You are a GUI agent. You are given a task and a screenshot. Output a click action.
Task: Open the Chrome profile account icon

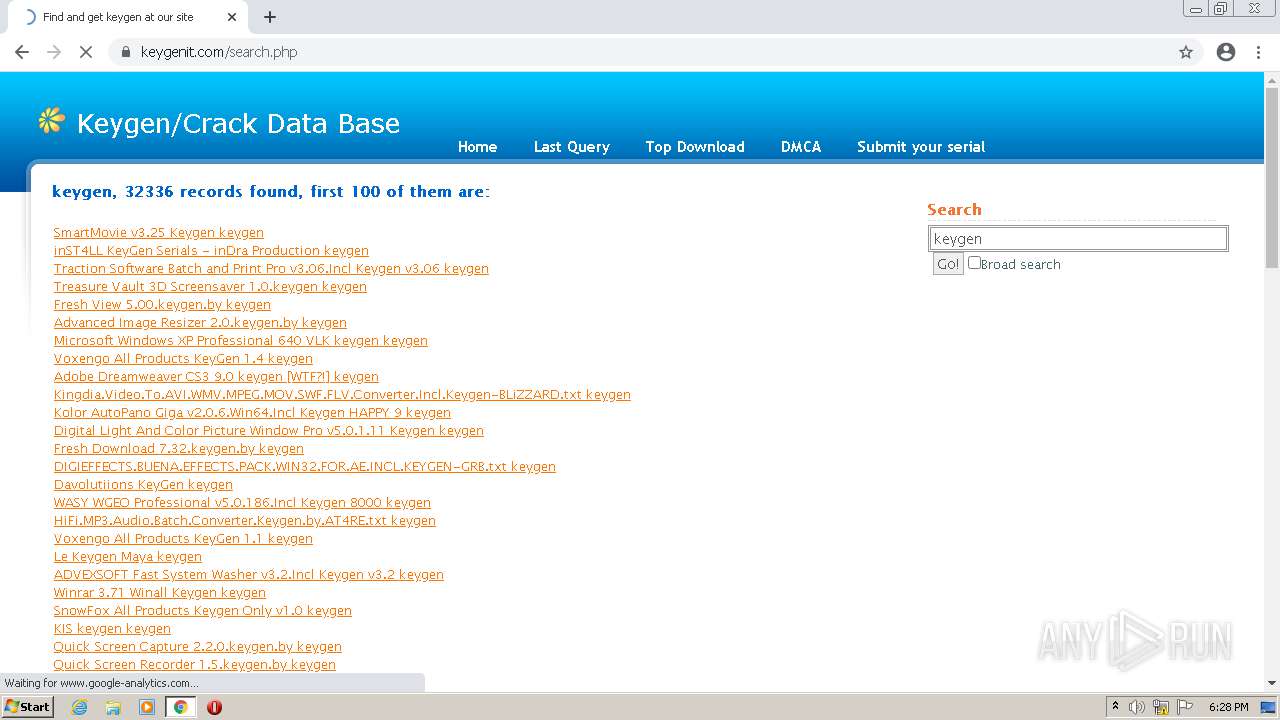click(x=1226, y=52)
